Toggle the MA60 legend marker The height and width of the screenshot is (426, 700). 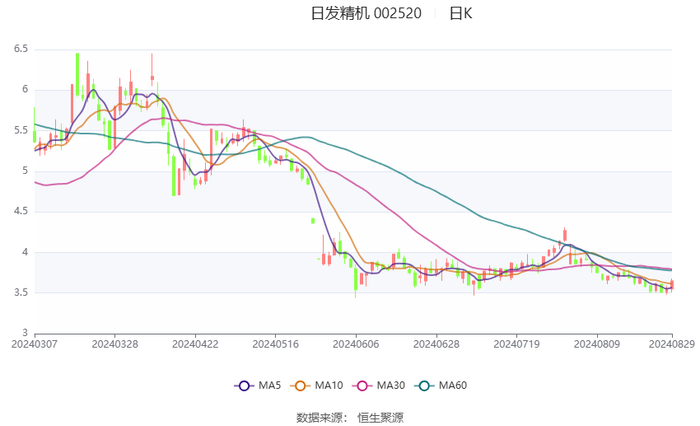[424, 386]
